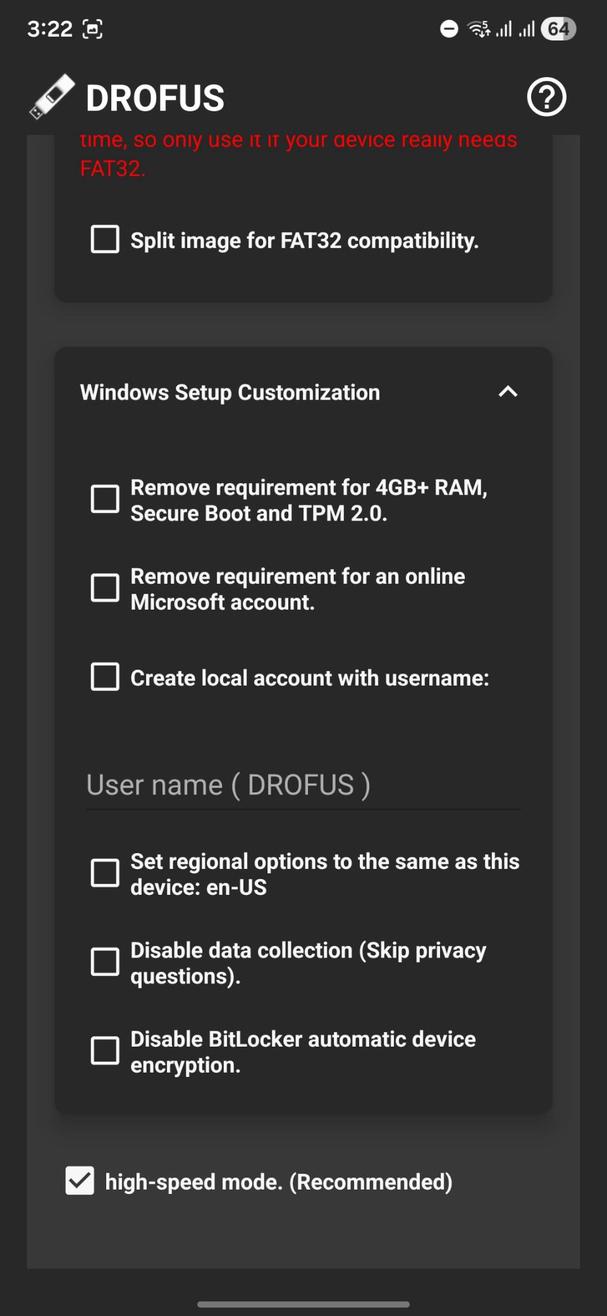This screenshot has height=1316, width=607.
Task: Click the User name input field
Action: coord(300,785)
